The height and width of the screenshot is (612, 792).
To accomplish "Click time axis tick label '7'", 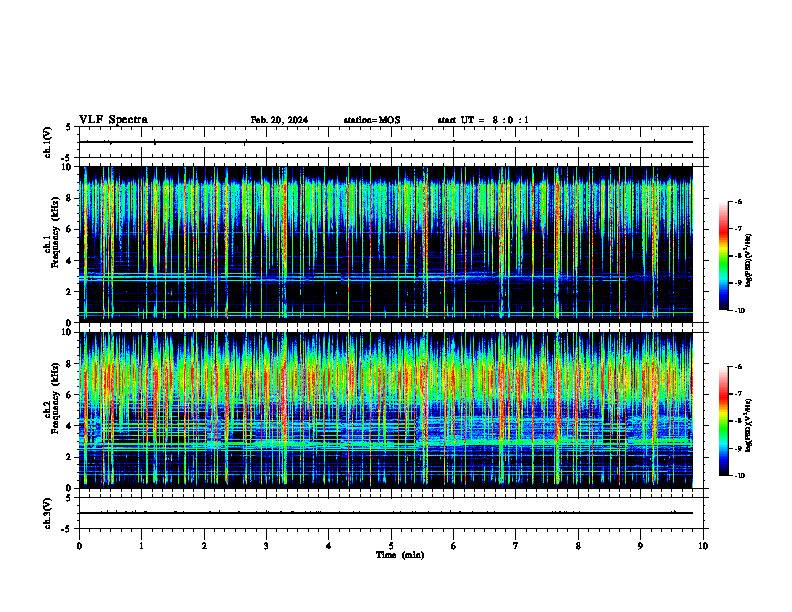I will tap(516, 546).
